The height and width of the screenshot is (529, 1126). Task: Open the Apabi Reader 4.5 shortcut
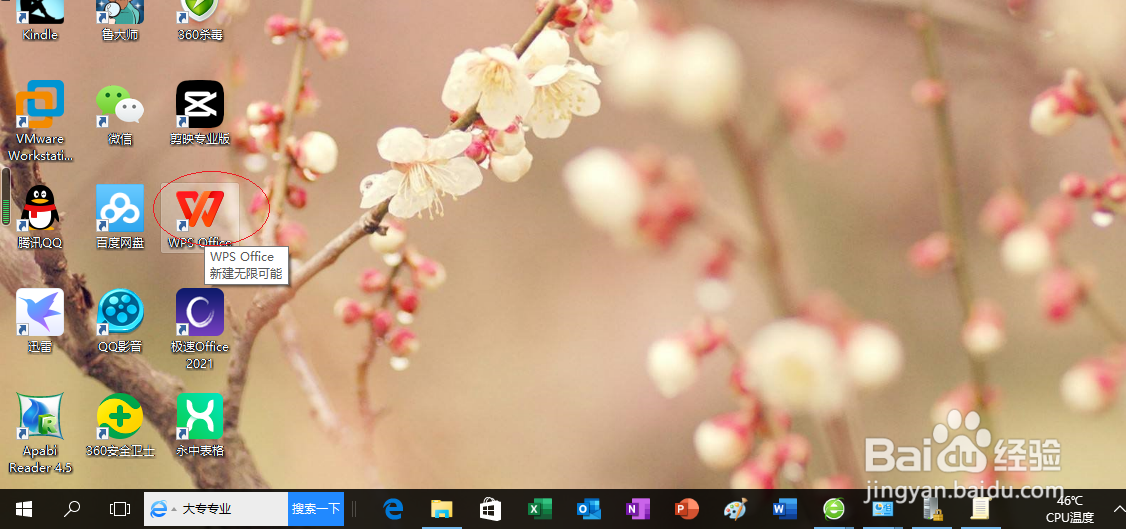(40, 434)
